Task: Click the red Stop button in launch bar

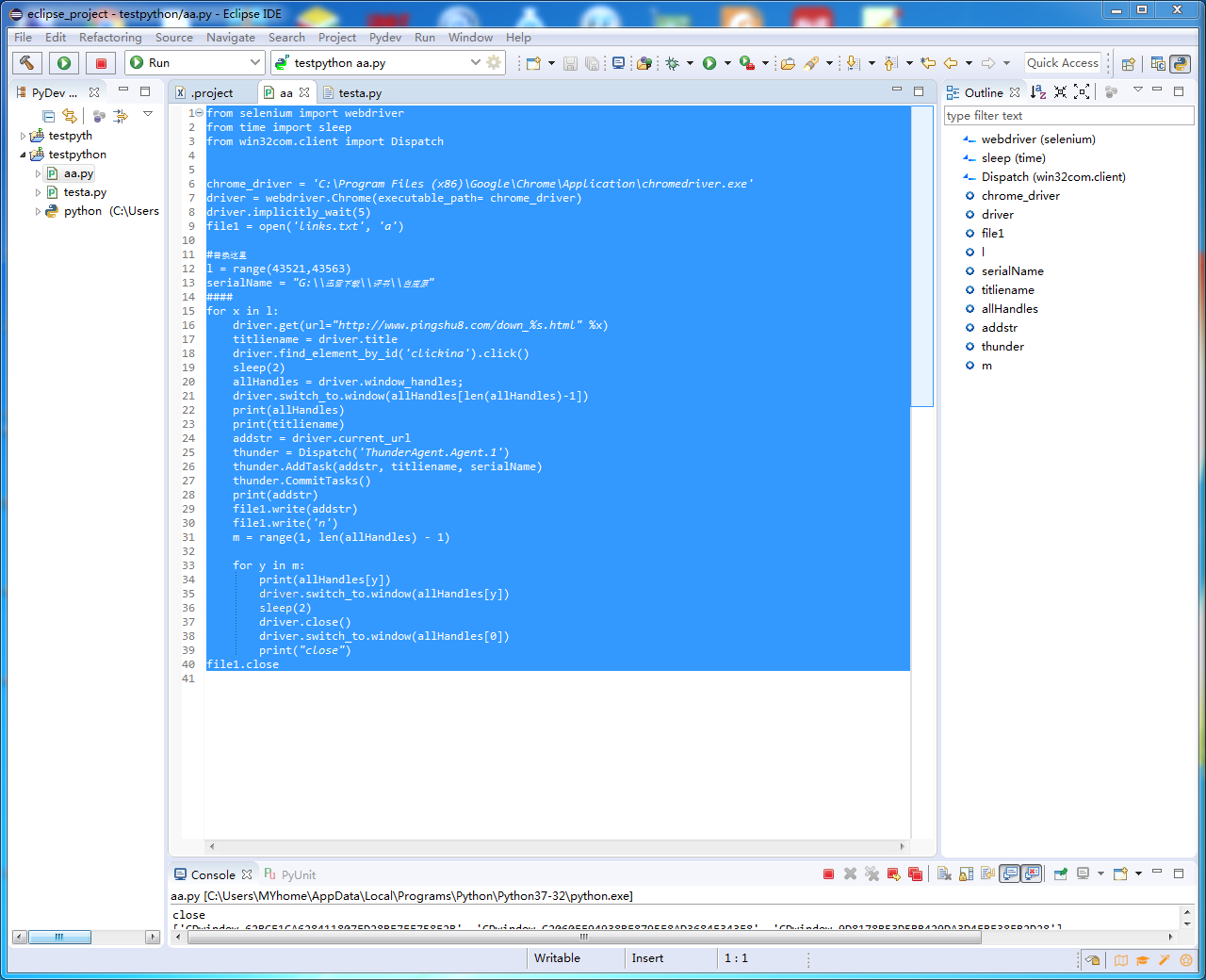Action: pos(101,63)
